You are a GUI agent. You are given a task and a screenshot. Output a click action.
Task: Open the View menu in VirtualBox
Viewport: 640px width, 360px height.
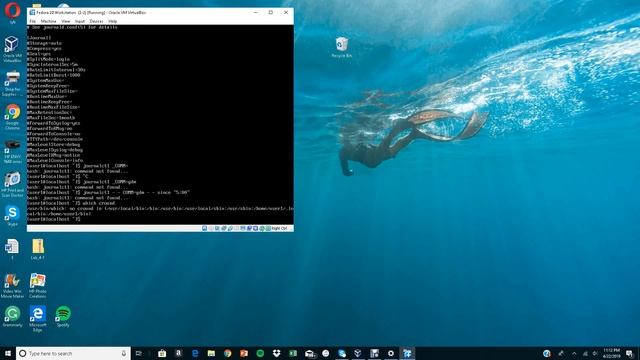point(65,21)
